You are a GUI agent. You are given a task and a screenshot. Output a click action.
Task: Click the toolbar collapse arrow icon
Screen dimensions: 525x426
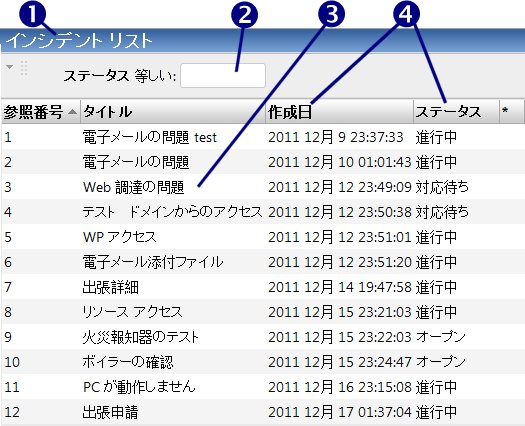pos(10,67)
